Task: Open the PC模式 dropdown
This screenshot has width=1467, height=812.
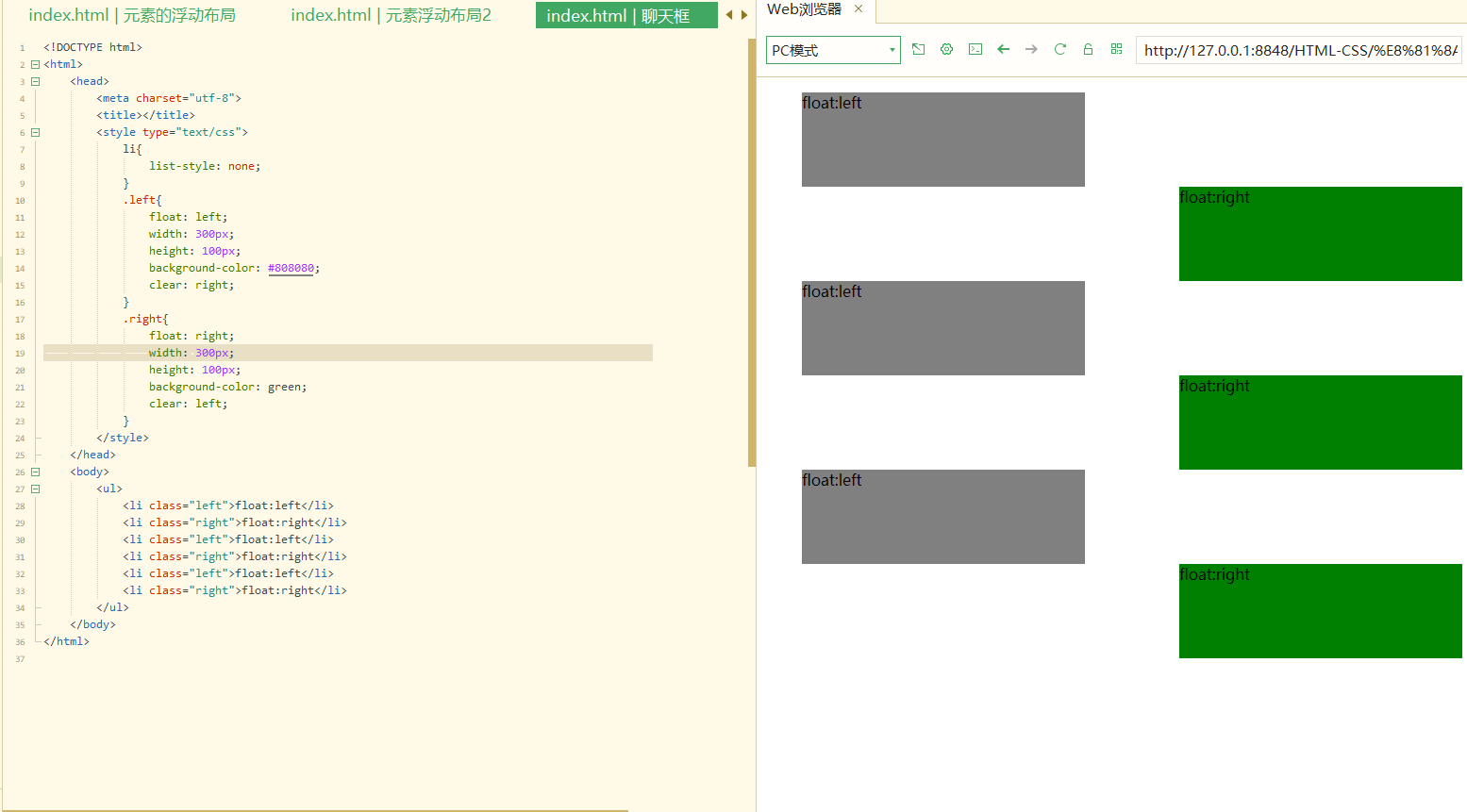Action: click(x=833, y=50)
